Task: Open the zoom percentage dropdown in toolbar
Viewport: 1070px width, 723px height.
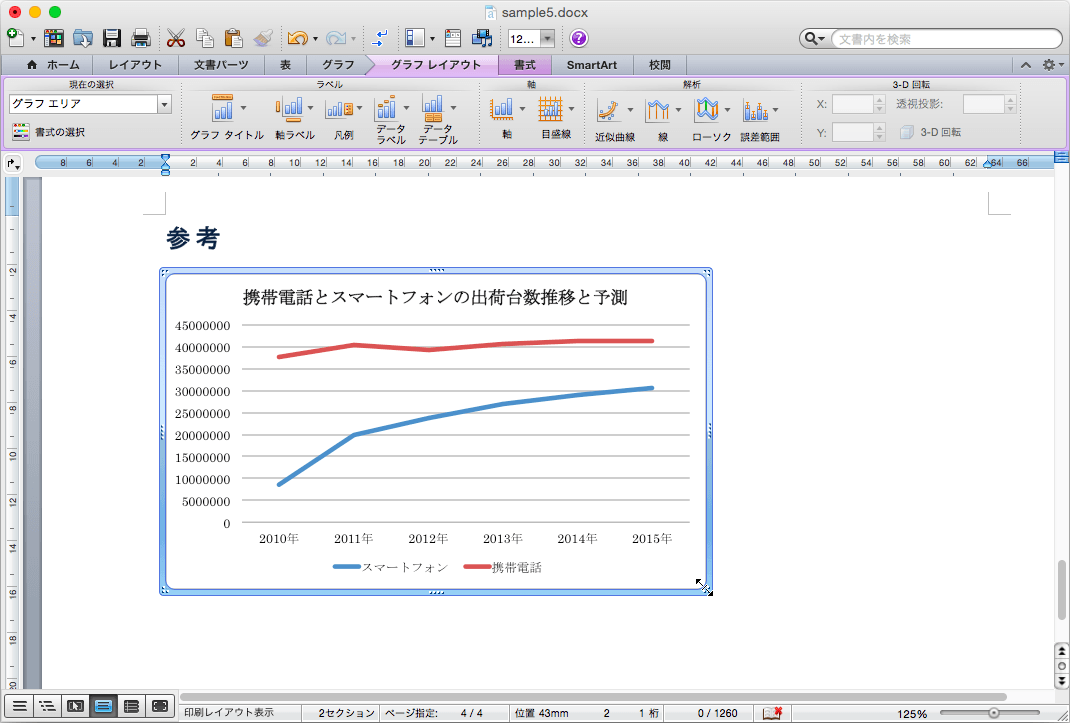Action: (x=547, y=39)
